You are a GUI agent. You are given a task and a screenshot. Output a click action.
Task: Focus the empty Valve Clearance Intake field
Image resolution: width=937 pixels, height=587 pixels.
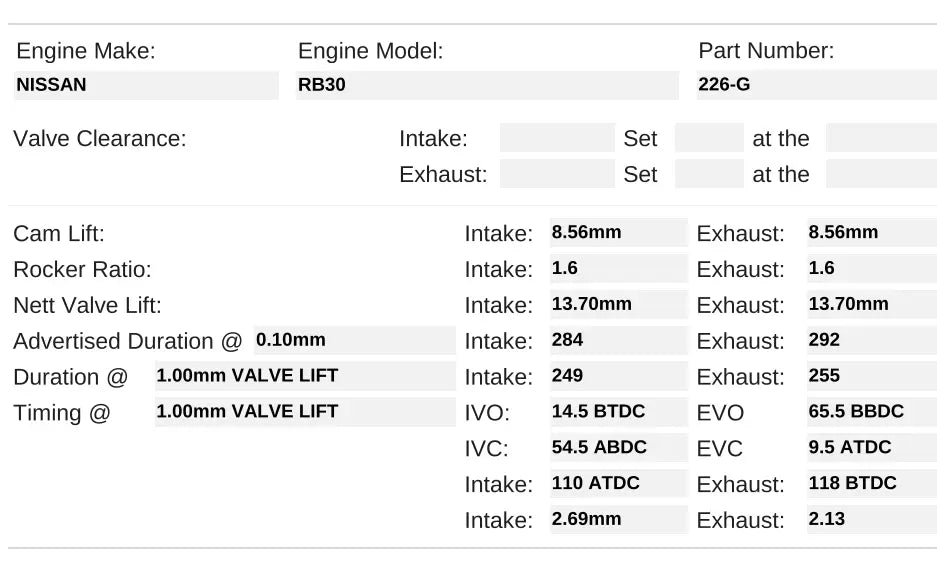(x=556, y=138)
